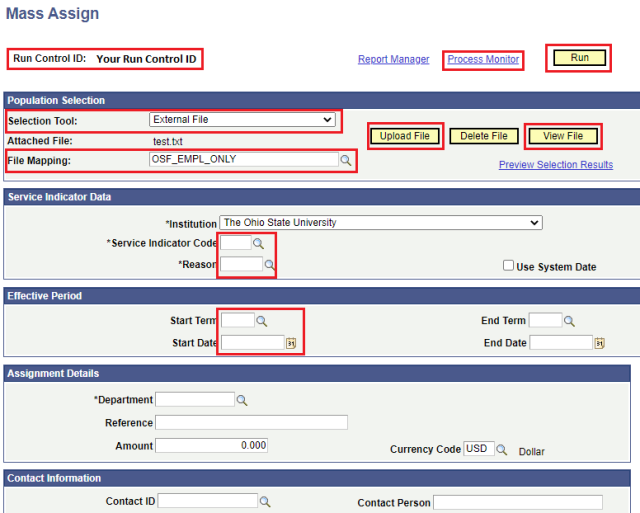Click the Delete File button
Image resolution: width=640 pixels, height=513 pixels.
click(x=484, y=136)
